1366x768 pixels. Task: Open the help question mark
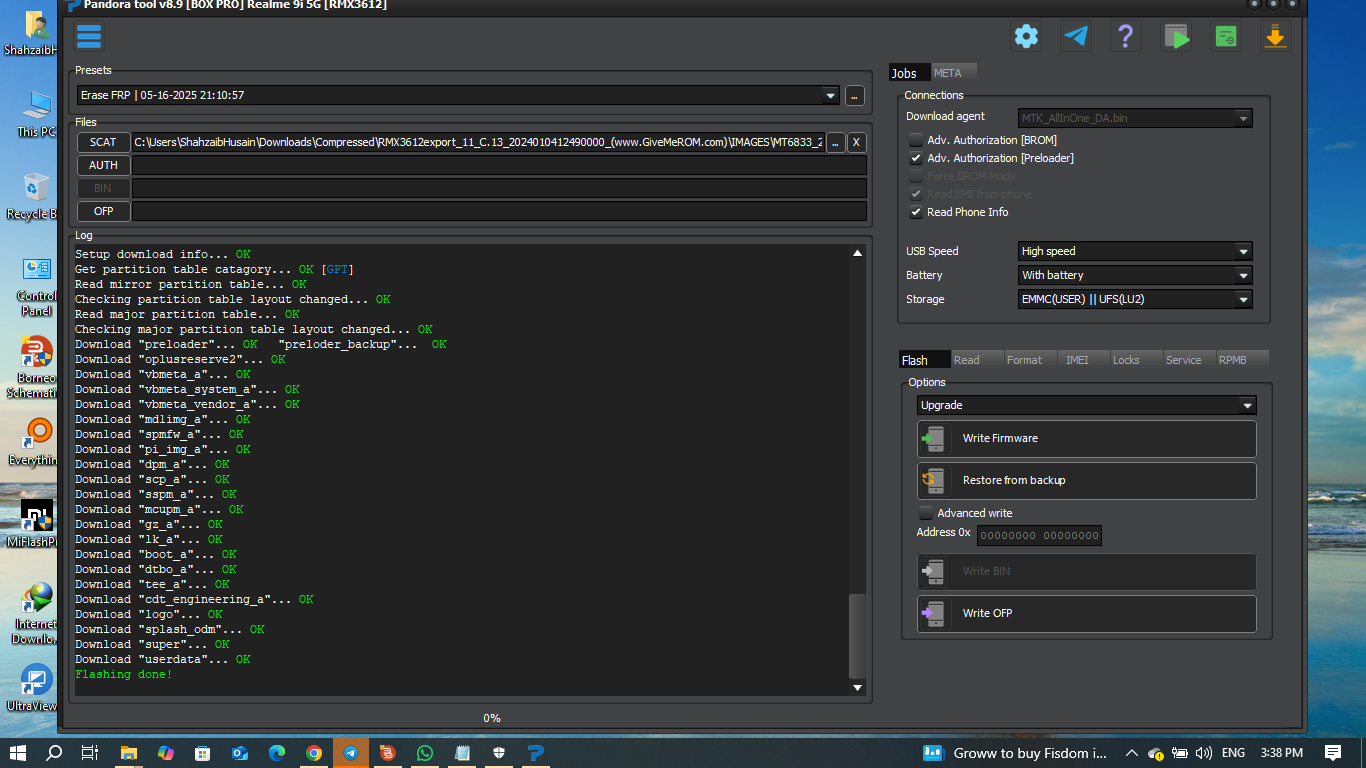coord(1125,37)
